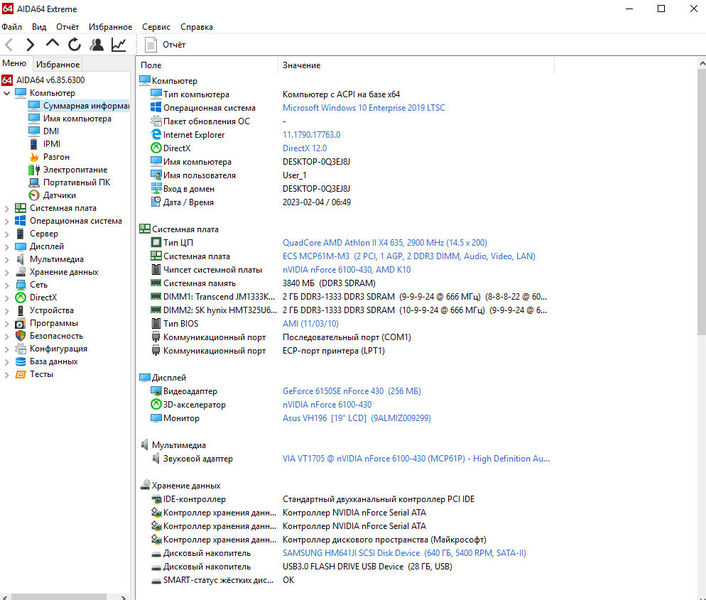Expand the Операционная система tree node
Image resolution: width=706 pixels, height=600 pixels.
(7, 221)
